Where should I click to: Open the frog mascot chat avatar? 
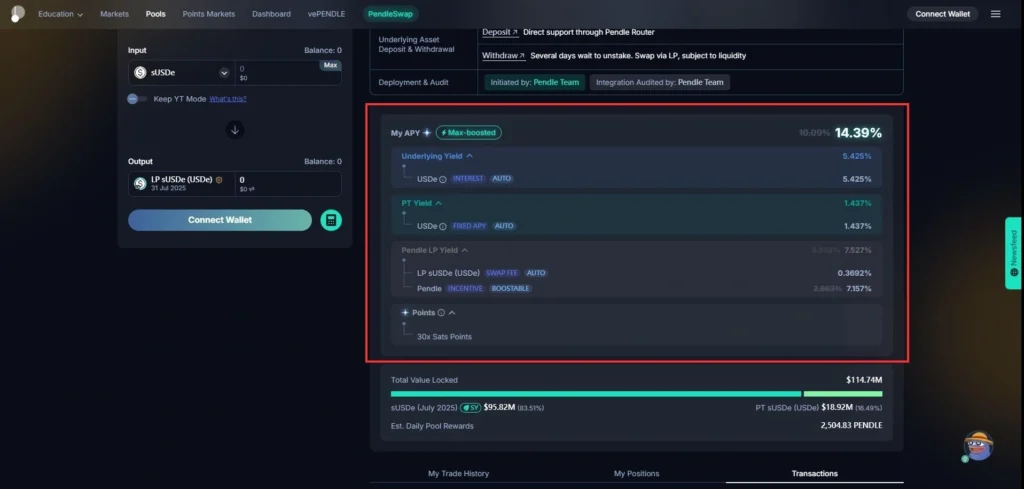976,447
